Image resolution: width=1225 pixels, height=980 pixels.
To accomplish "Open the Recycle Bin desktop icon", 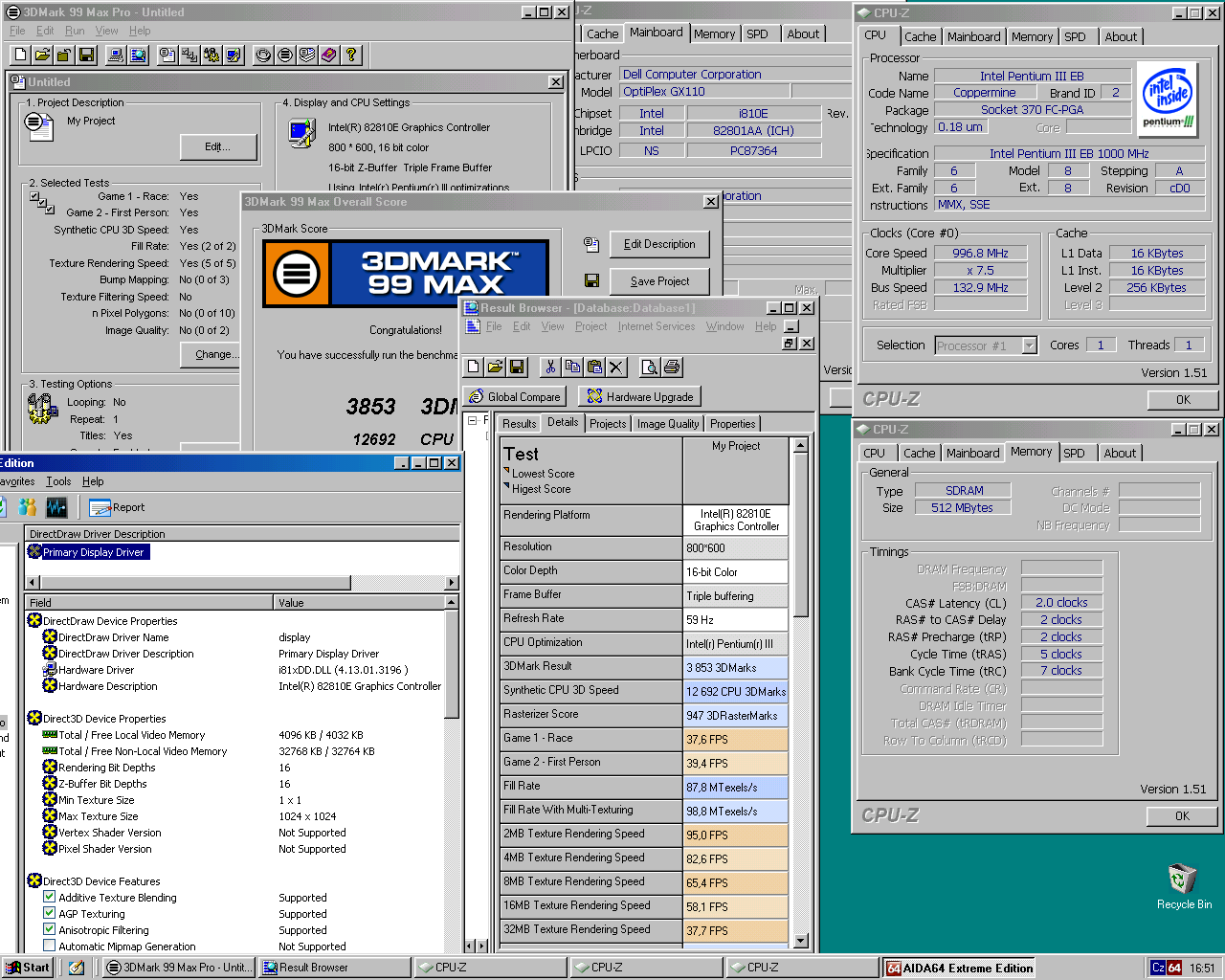I will click(x=1184, y=885).
